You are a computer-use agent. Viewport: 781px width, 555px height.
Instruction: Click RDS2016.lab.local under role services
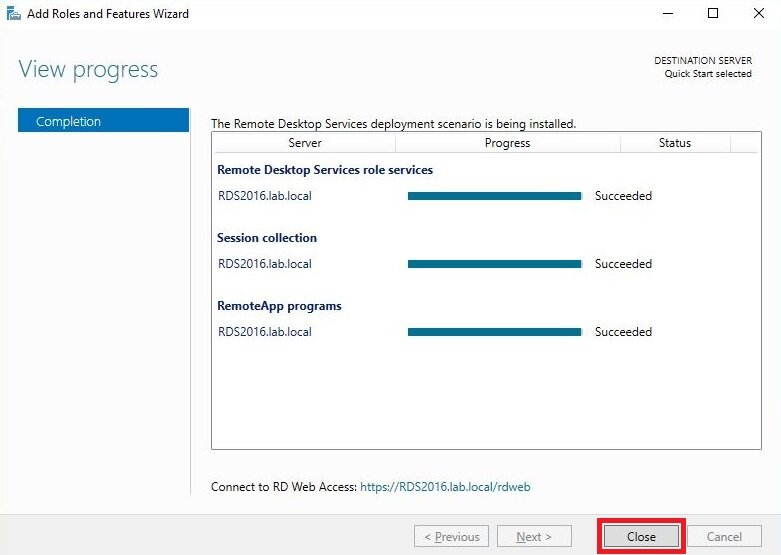265,196
